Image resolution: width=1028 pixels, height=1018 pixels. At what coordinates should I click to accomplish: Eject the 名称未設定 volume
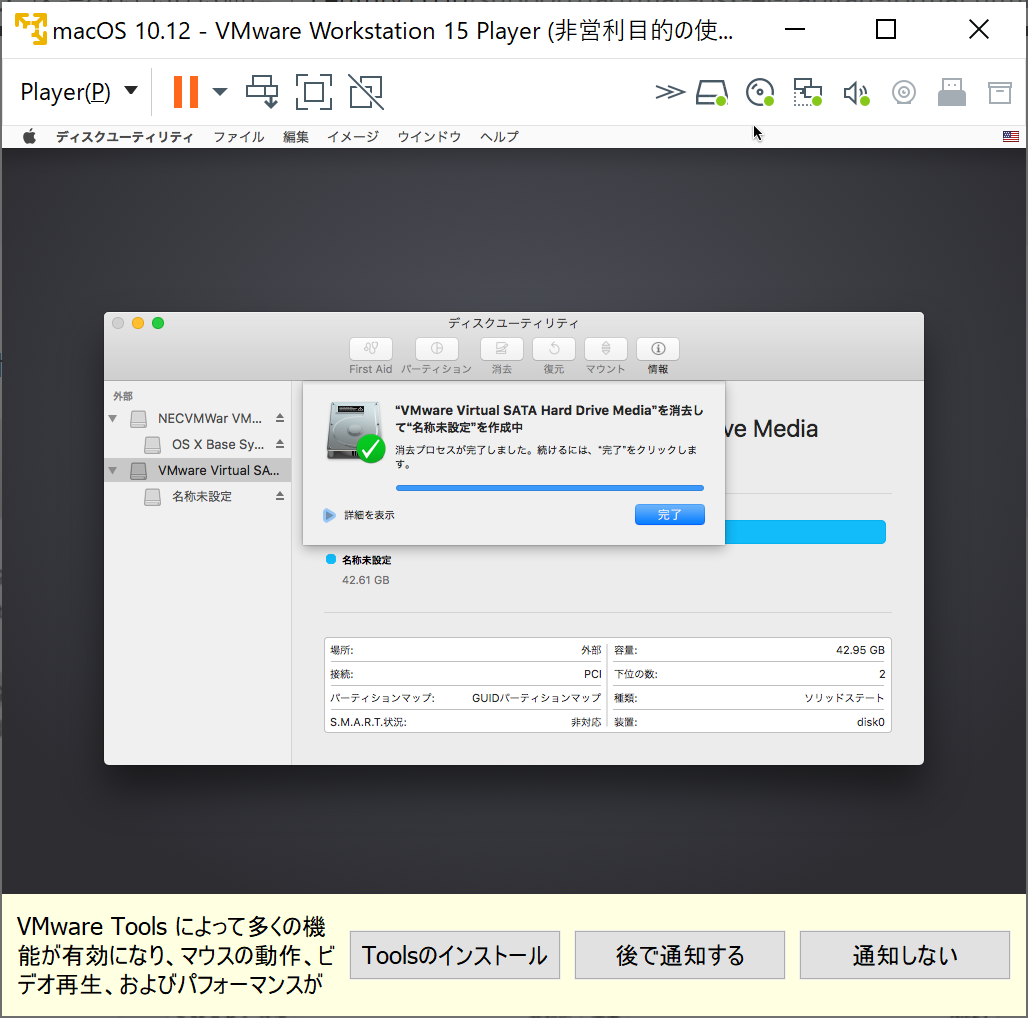pos(280,497)
